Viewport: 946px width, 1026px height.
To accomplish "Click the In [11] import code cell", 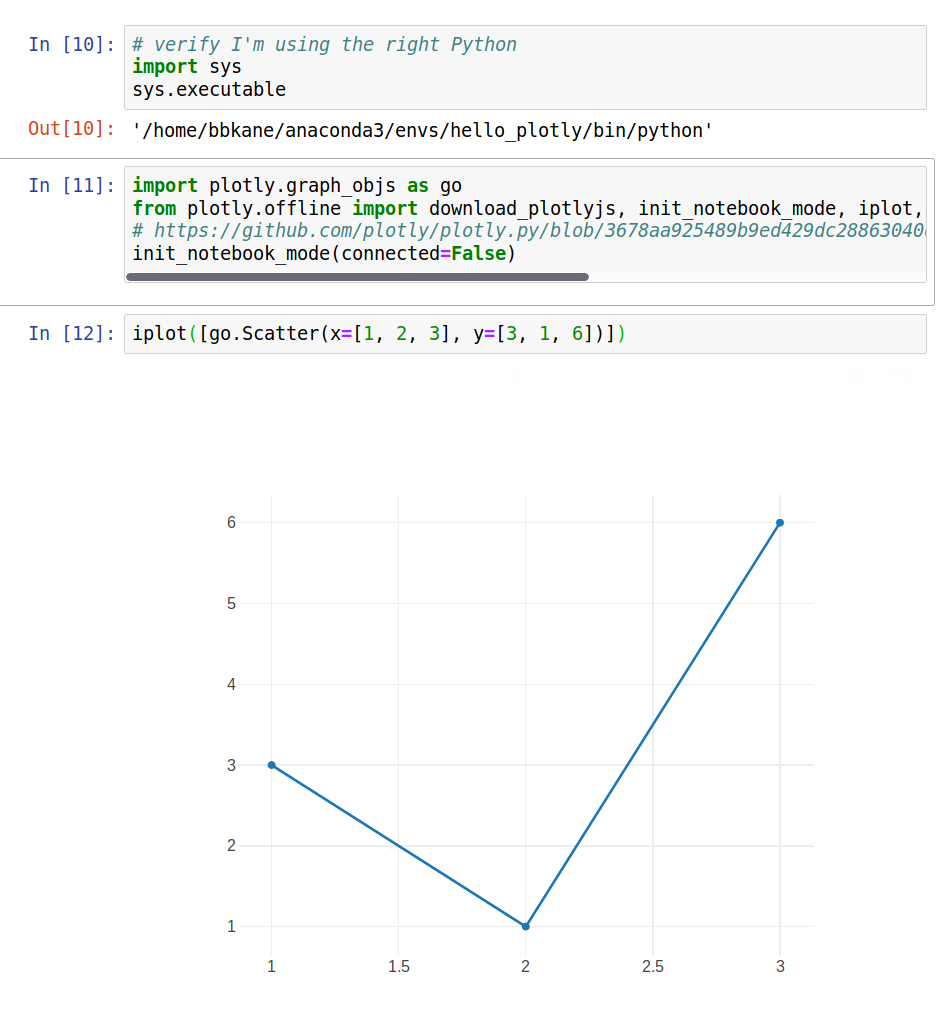I will coord(525,224).
